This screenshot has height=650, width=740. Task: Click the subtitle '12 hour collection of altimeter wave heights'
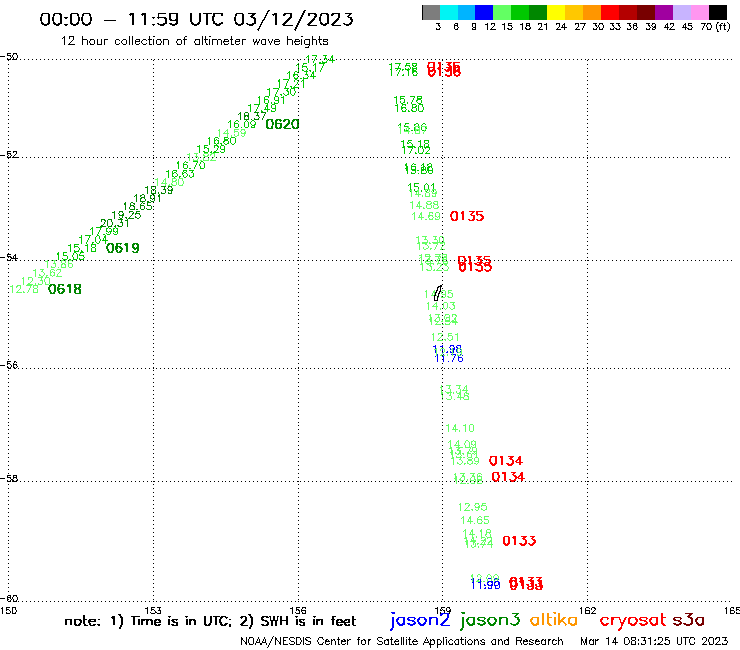(194, 41)
